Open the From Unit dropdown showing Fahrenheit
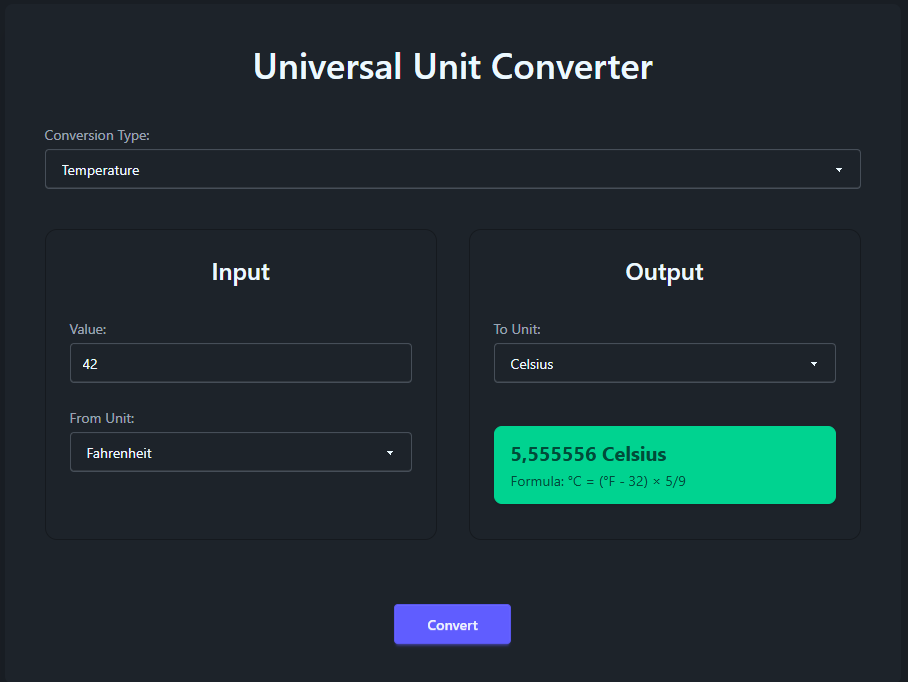 point(240,452)
